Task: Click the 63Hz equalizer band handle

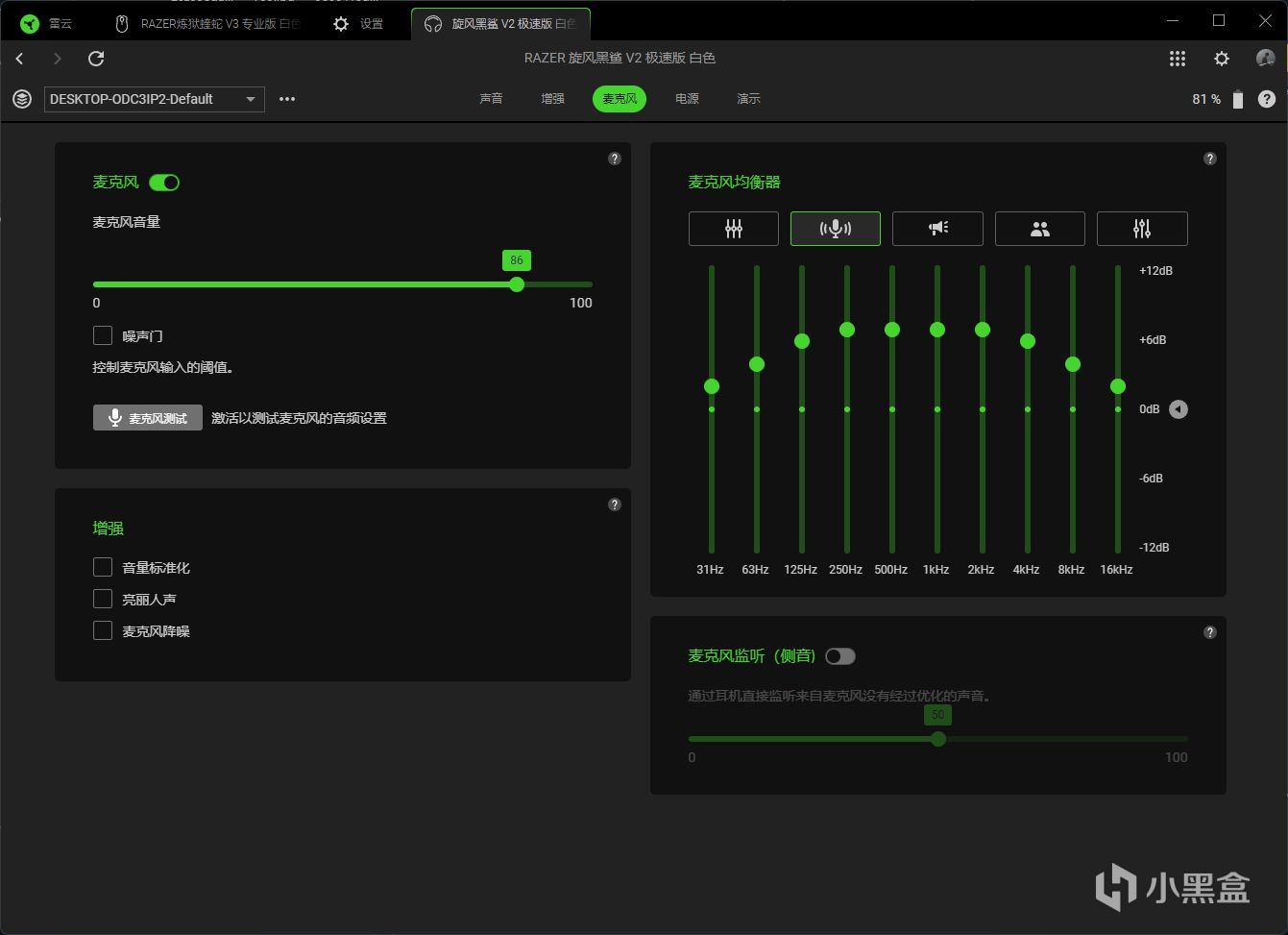Action: pyautogui.click(x=757, y=364)
